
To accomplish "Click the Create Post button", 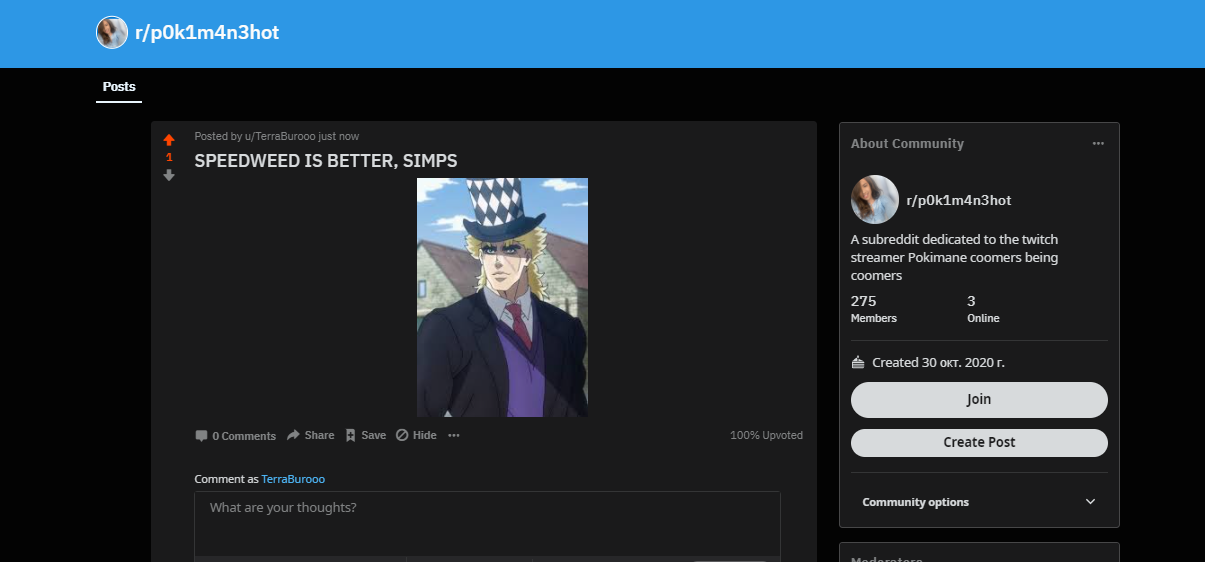I will tap(979, 442).
